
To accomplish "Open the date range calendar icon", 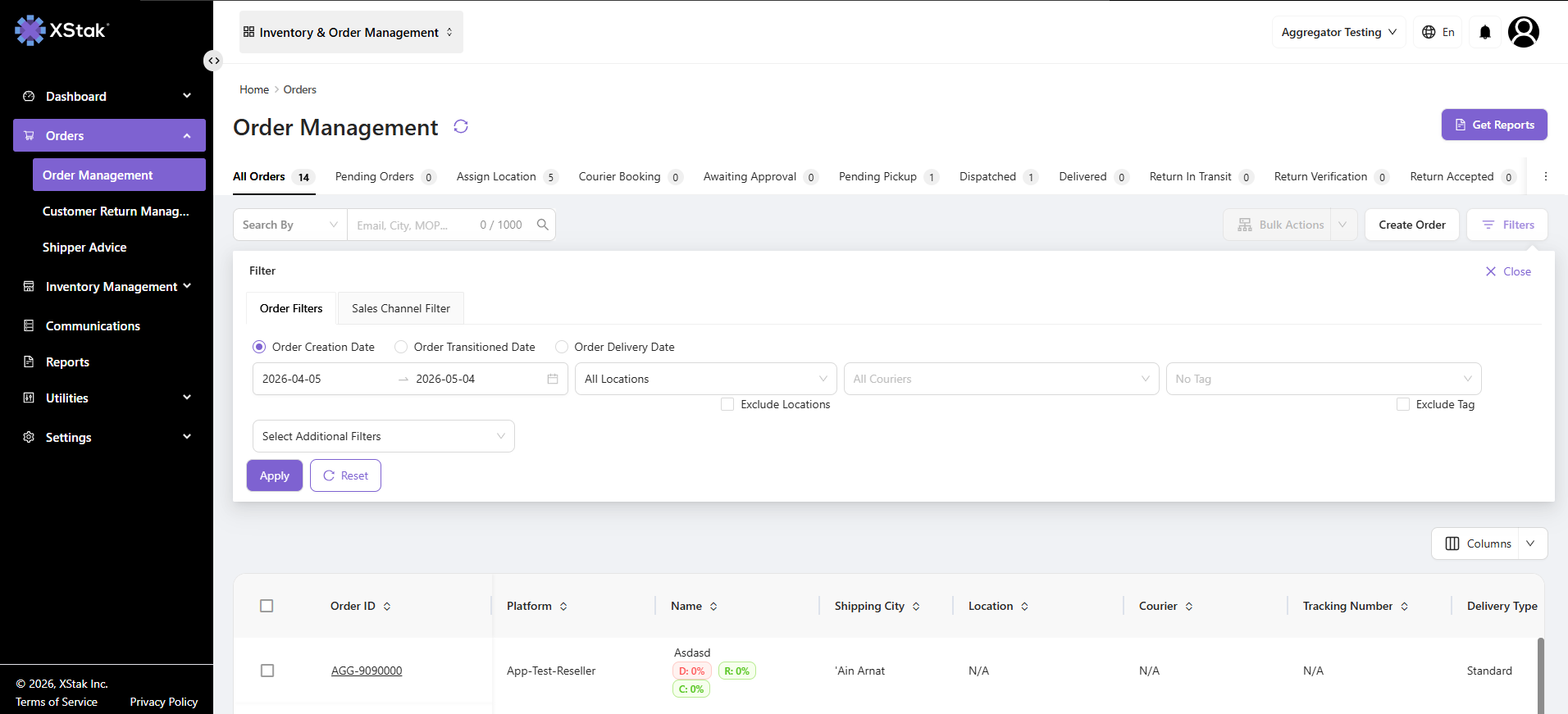I will [553, 379].
